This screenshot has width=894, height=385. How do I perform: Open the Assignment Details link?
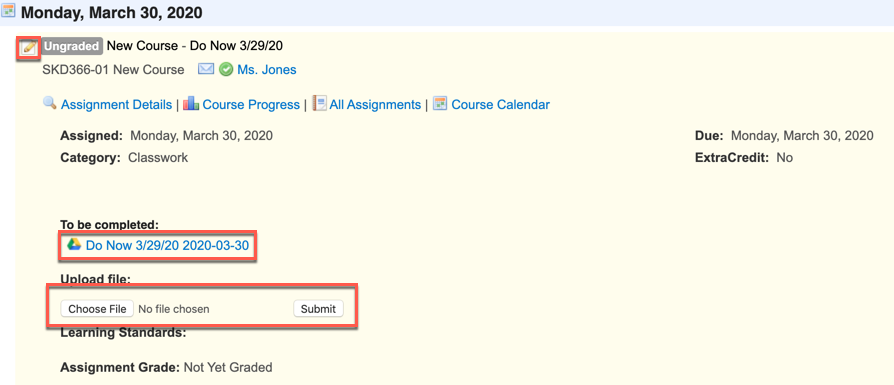[116, 105]
